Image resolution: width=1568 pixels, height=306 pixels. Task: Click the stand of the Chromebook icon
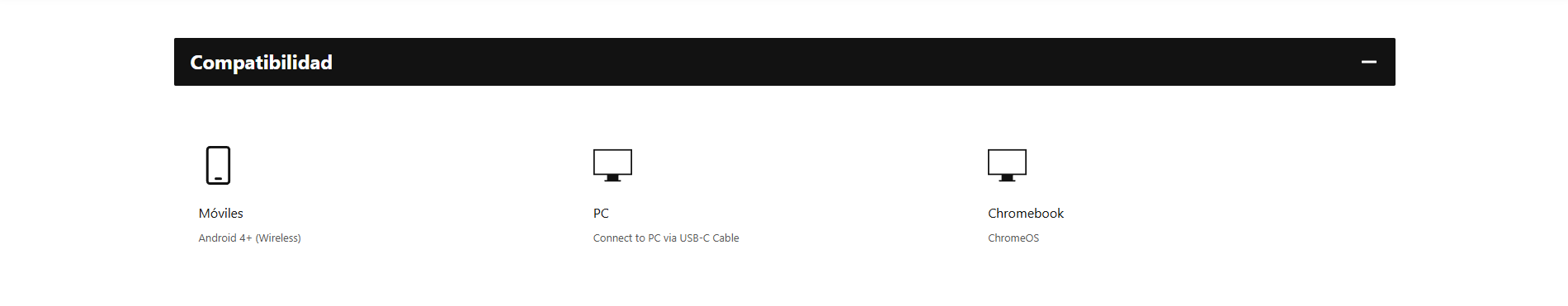coord(1007,178)
